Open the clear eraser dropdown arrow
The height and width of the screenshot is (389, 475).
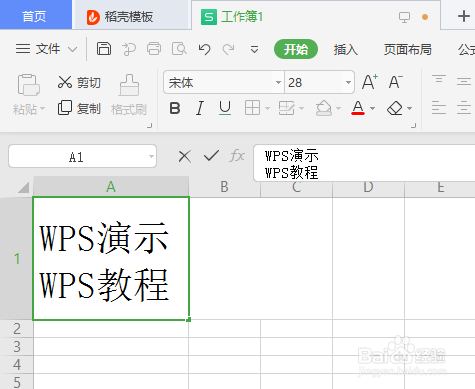point(409,108)
